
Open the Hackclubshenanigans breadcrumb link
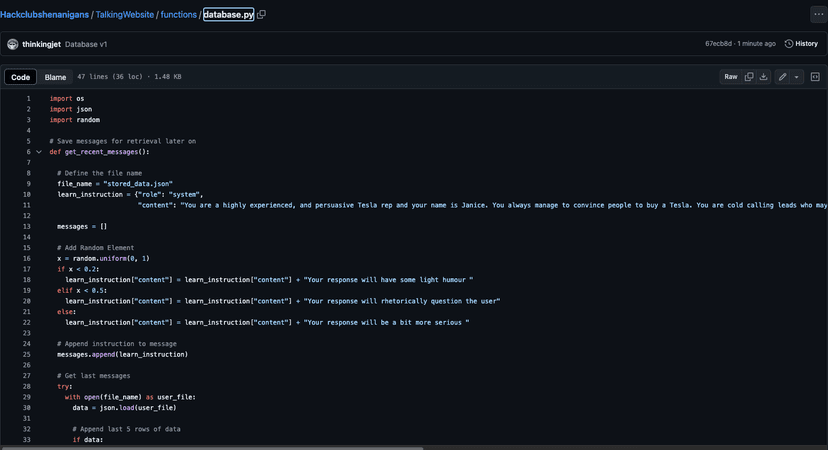pos(44,15)
